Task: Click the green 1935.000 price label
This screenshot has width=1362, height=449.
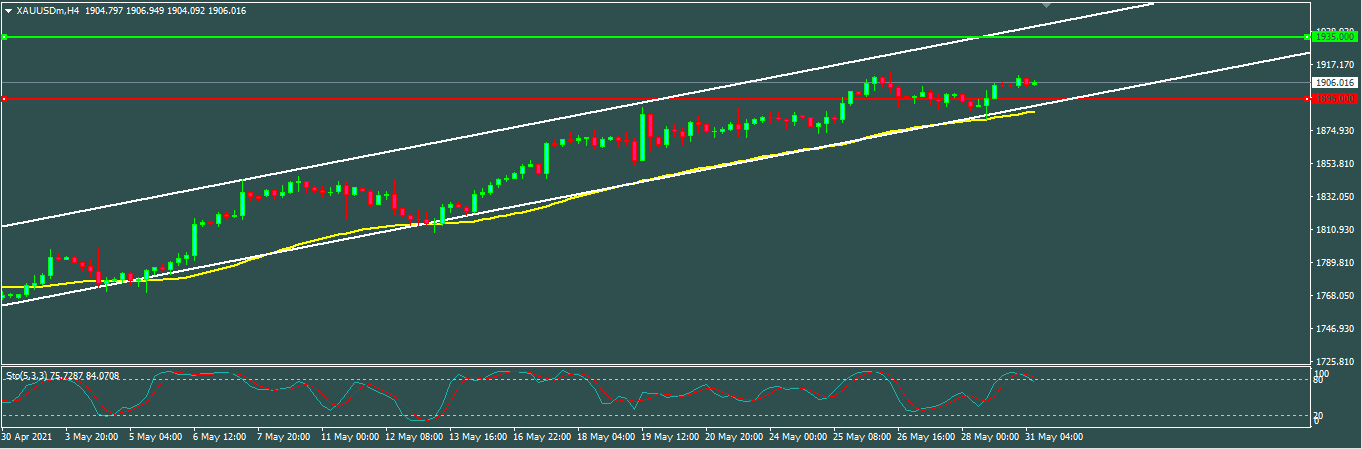Action: coord(1336,37)
